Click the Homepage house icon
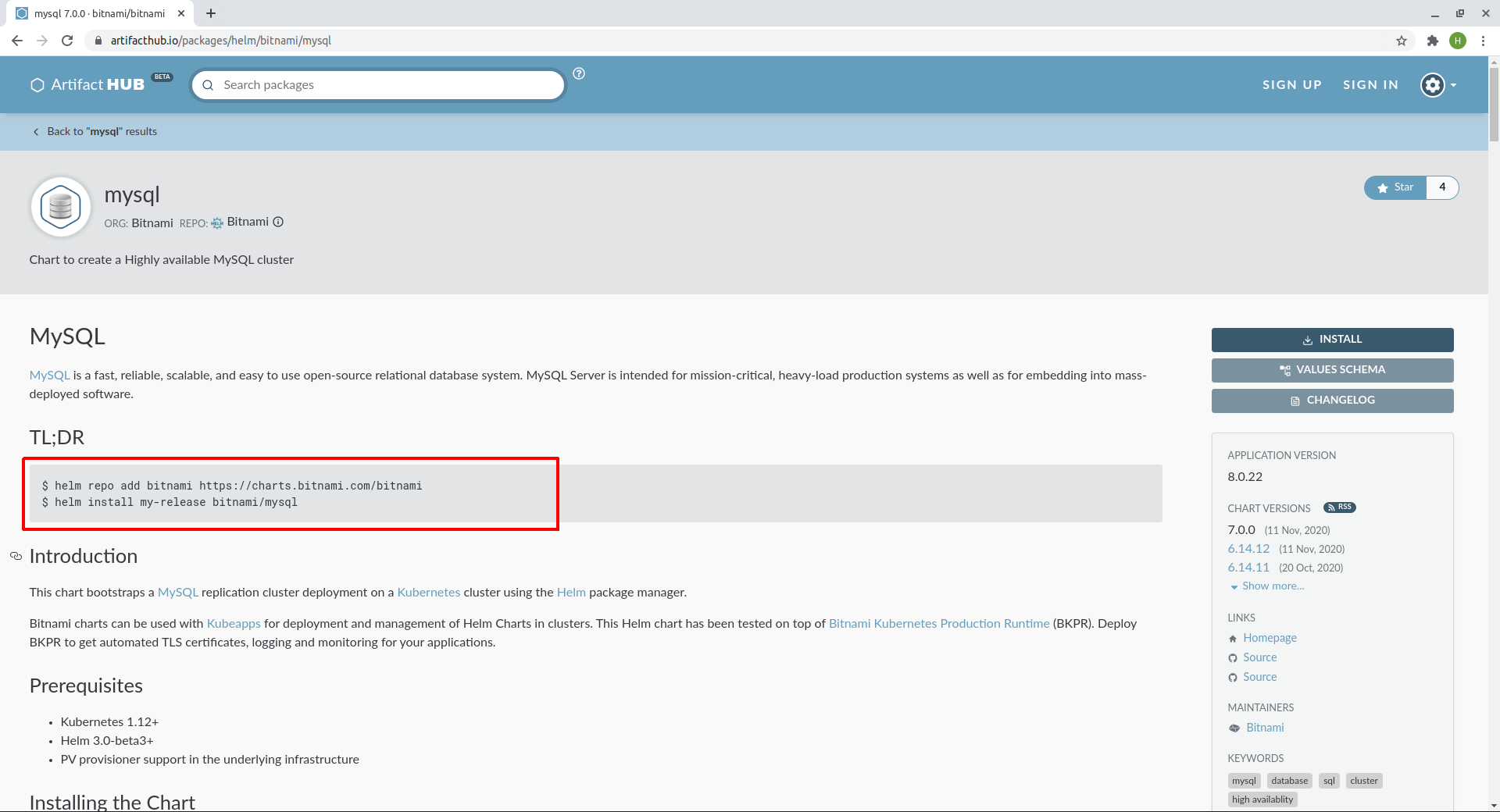The height and width of the screenshot is (812, 1500). 1233,639
